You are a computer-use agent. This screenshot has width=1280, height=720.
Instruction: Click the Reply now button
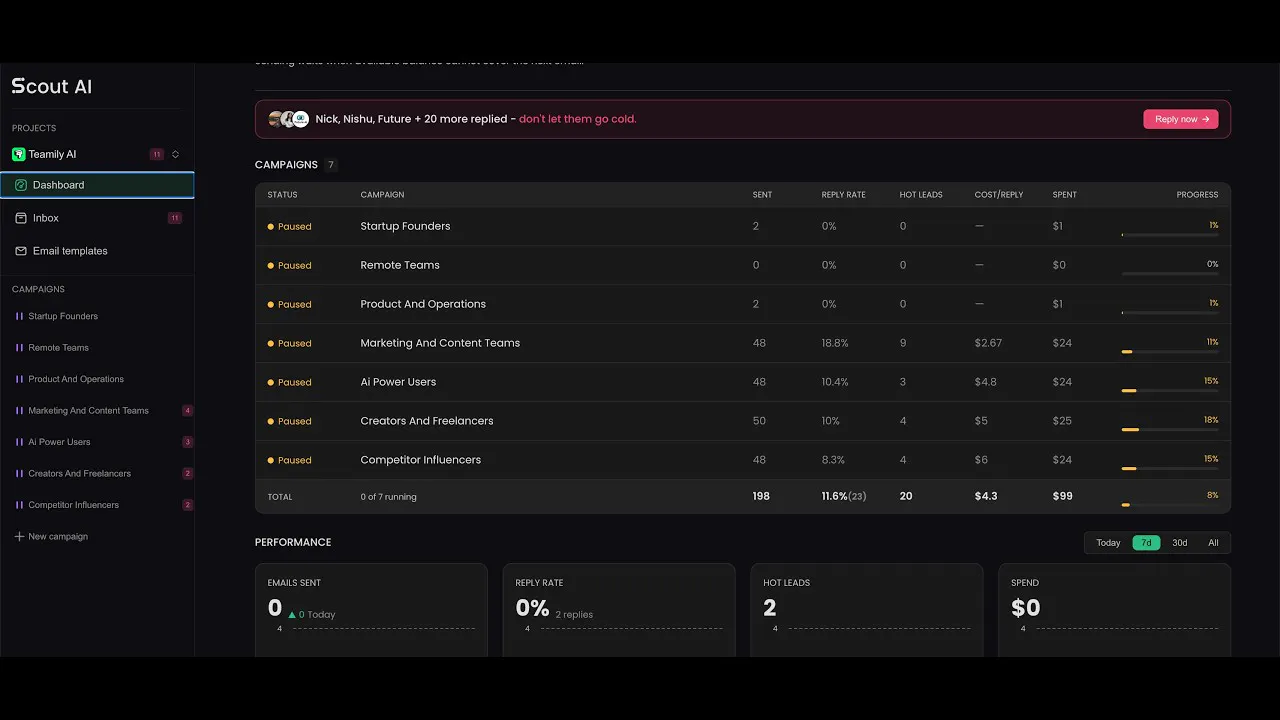point(1181,119)
